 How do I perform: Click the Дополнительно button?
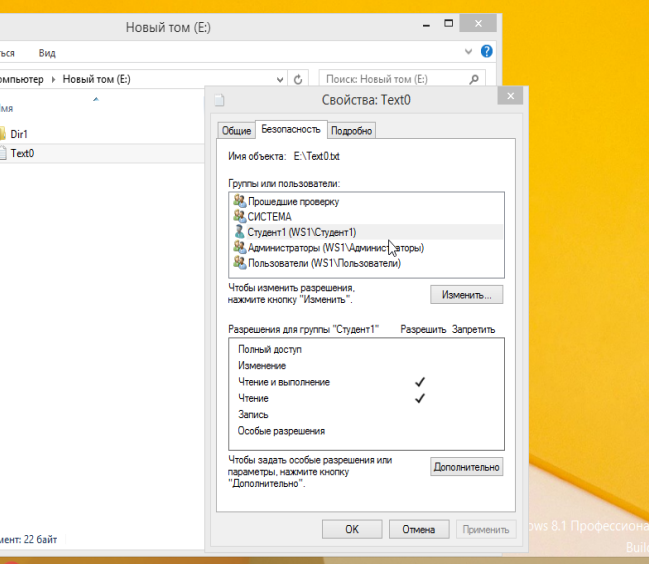467,467
